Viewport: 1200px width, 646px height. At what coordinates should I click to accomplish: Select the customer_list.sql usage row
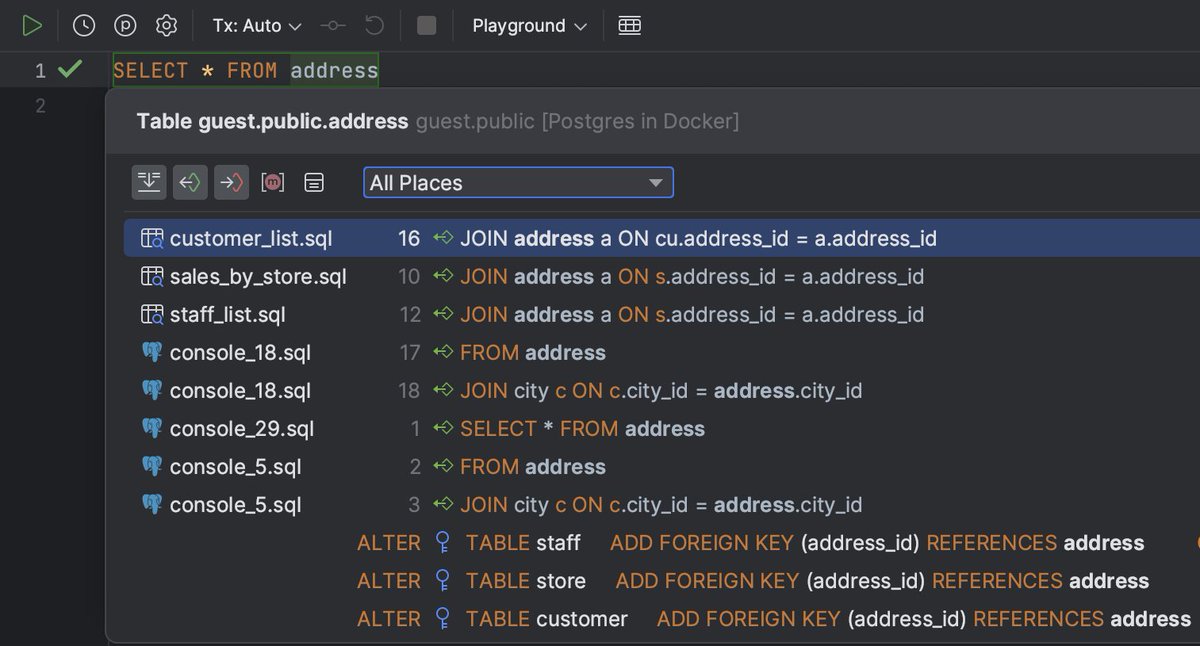(x=662, y=239)
